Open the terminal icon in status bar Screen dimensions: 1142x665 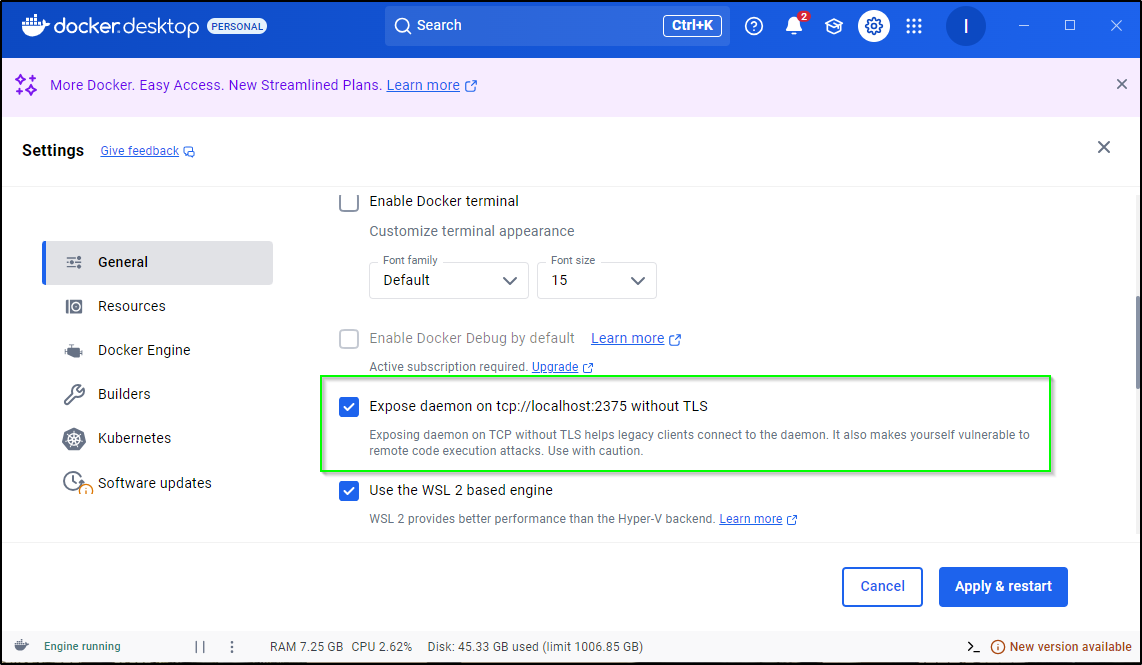click(x=973, y=647)
